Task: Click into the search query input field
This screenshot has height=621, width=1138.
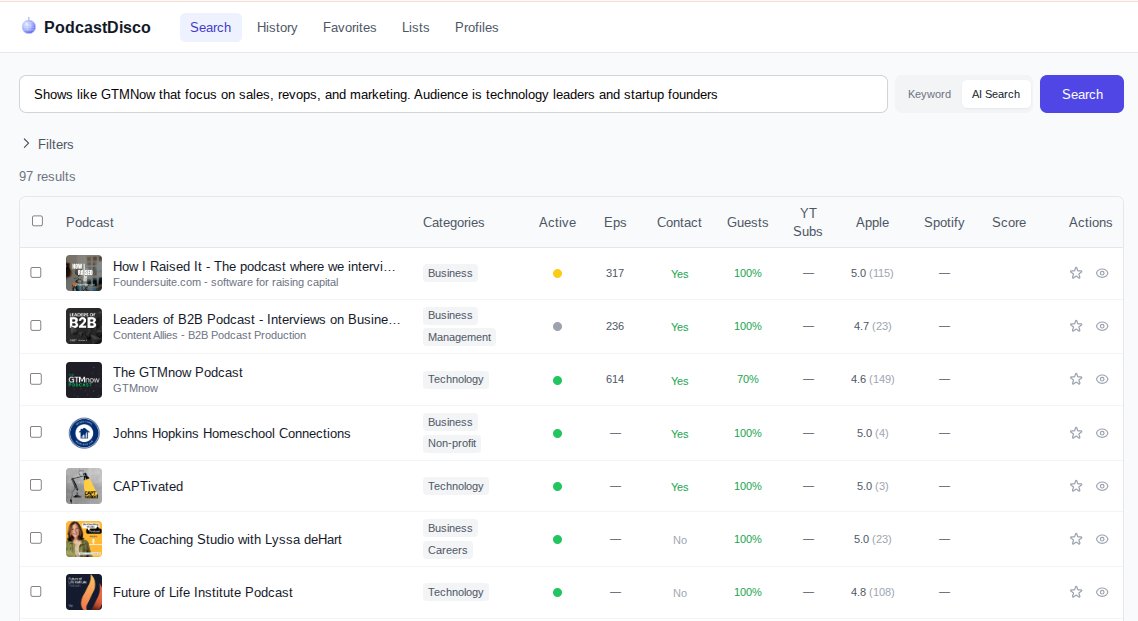Action: [x=454, y=94]
